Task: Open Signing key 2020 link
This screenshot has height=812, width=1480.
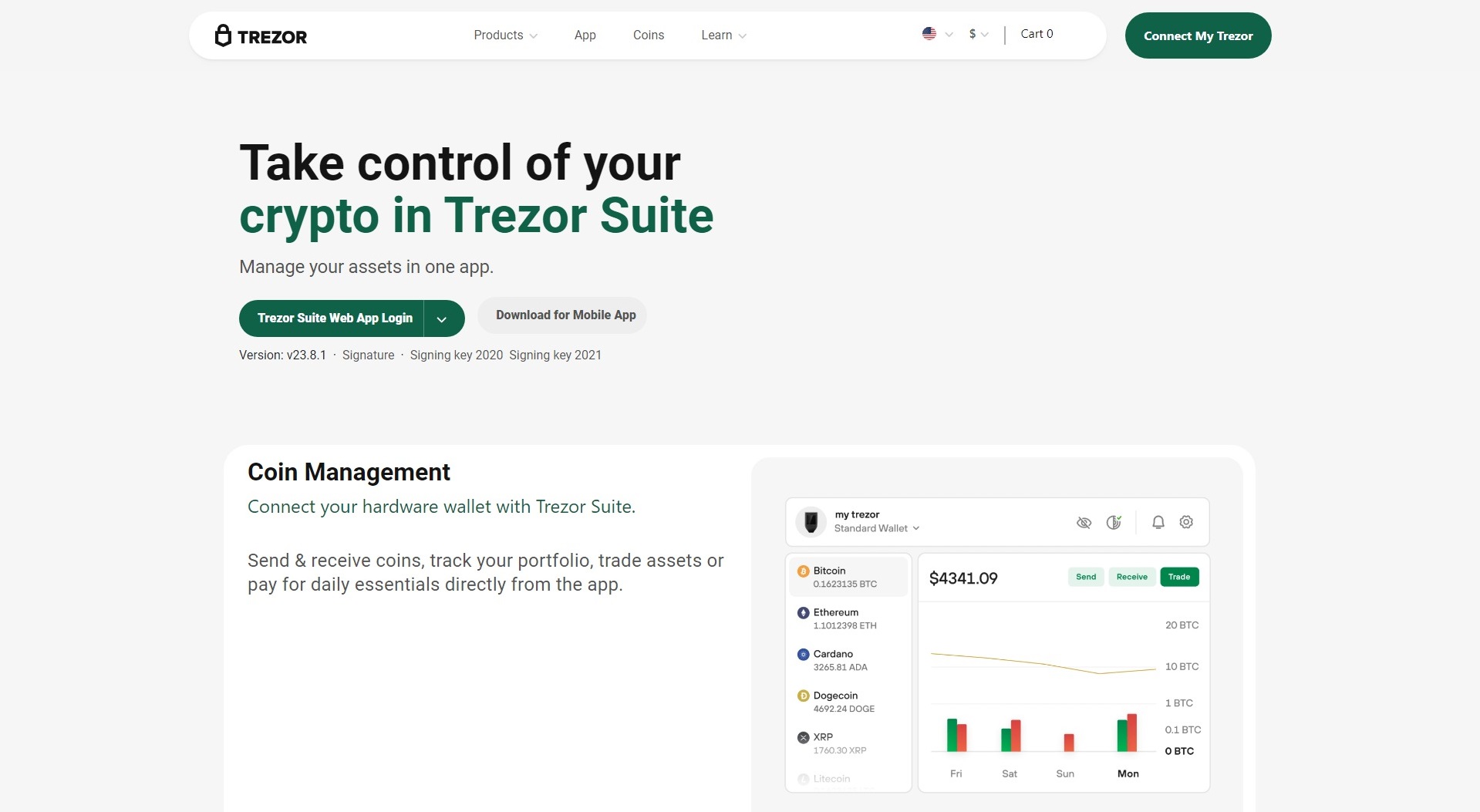Action: pyautogui.click(x=457, y=355)
